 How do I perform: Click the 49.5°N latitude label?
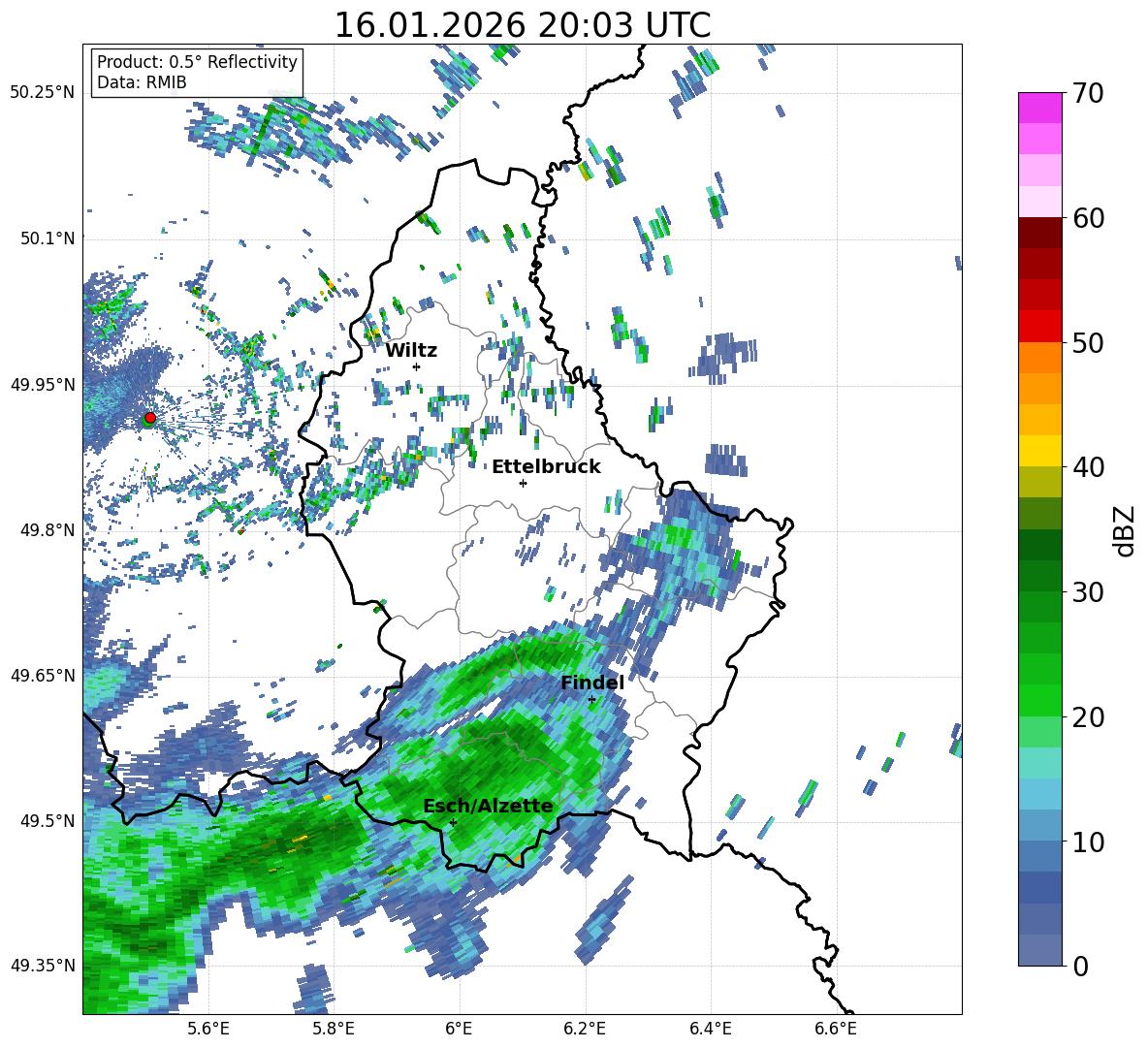click(47, 820)
